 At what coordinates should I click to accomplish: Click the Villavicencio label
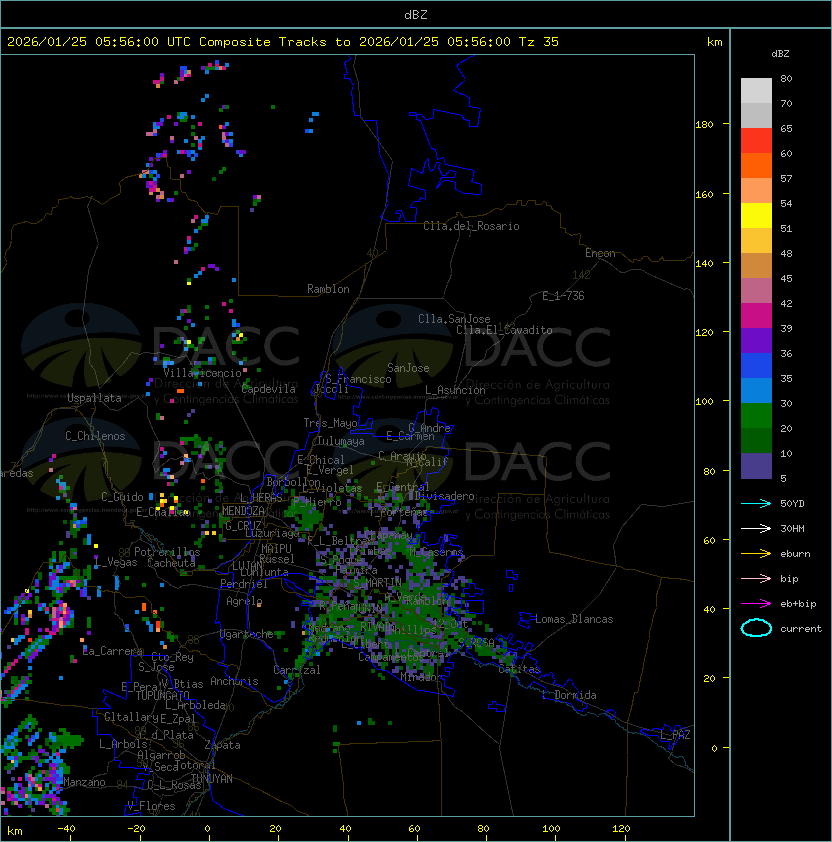click(x=202, y=373)
